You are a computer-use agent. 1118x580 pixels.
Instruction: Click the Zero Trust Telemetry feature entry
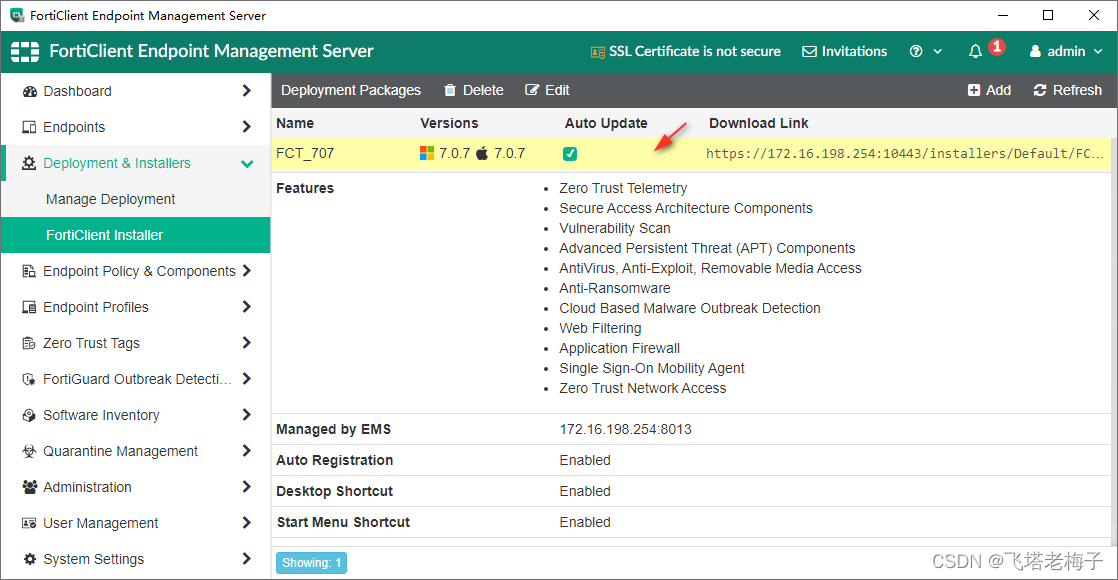pos(623,188)
